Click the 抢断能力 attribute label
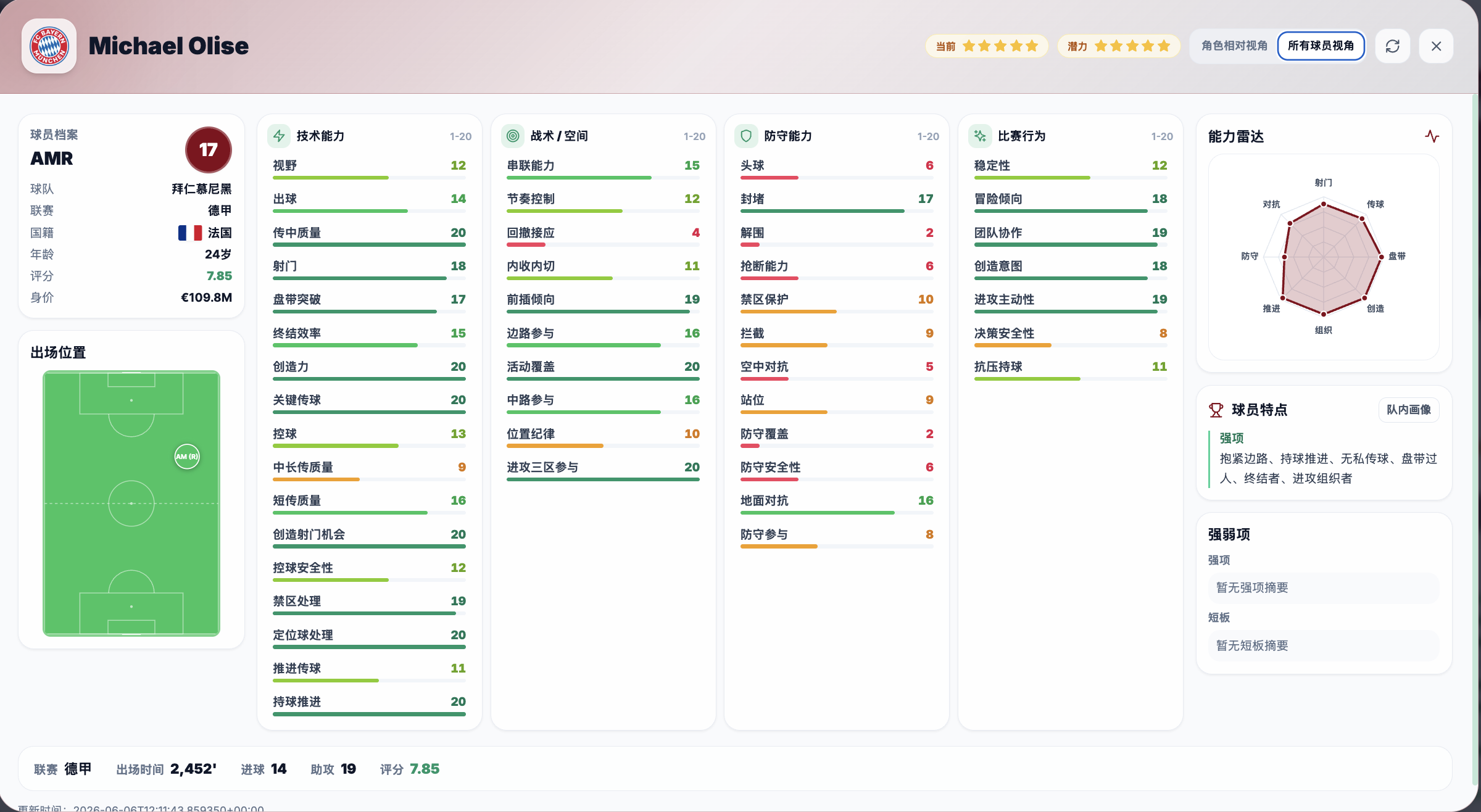The width and height of the screenshot is (1481, 812). (x=765, y=266)
